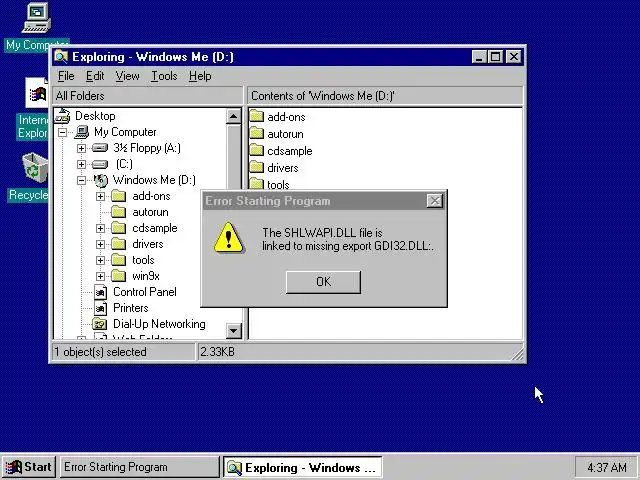Open the File menu in Explorer
The image size is (640, 480).
pyautogui.click(x=66, y=76)
